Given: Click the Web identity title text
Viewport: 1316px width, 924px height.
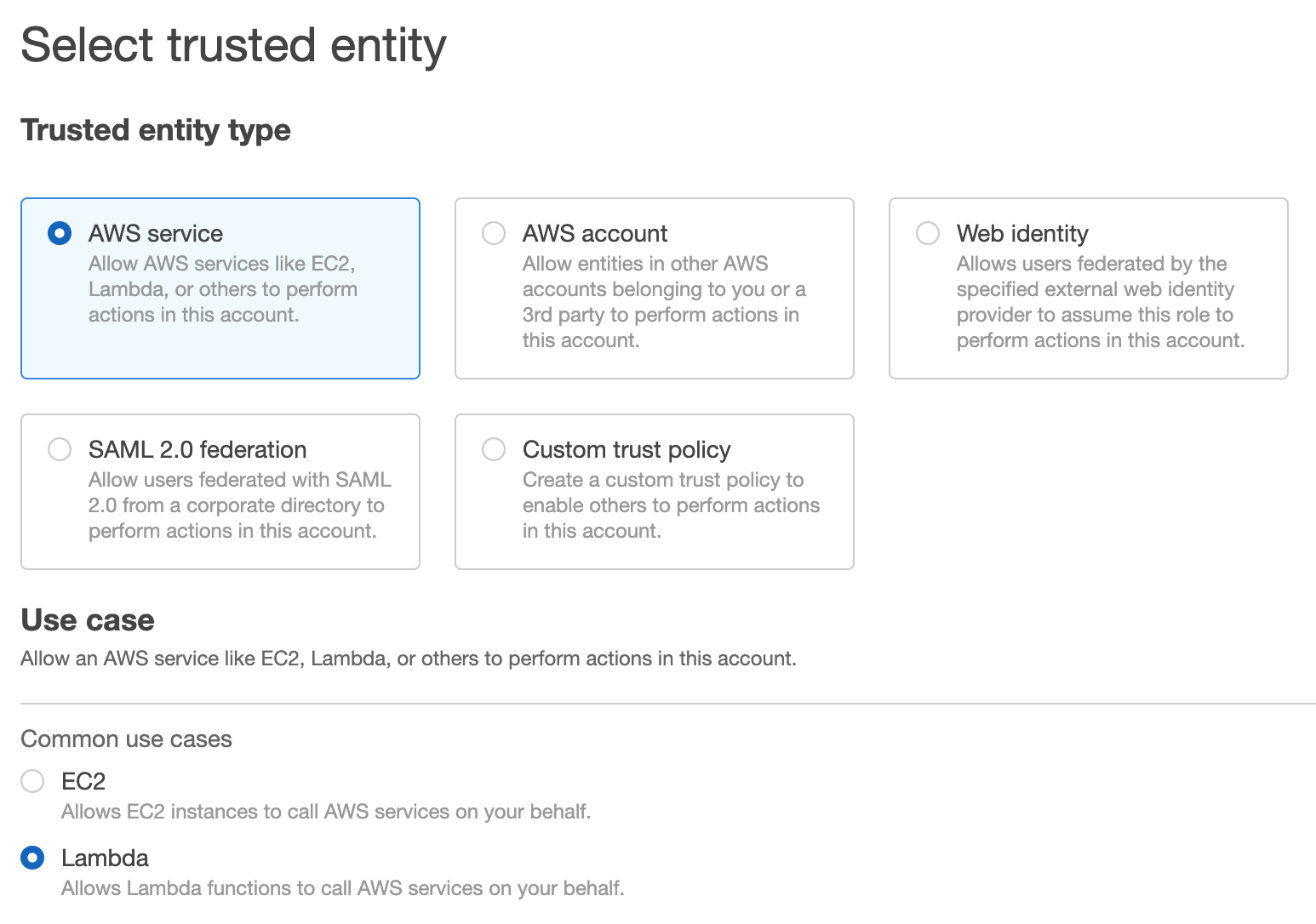Looking at the screenshot, I should coord(1022,232).
